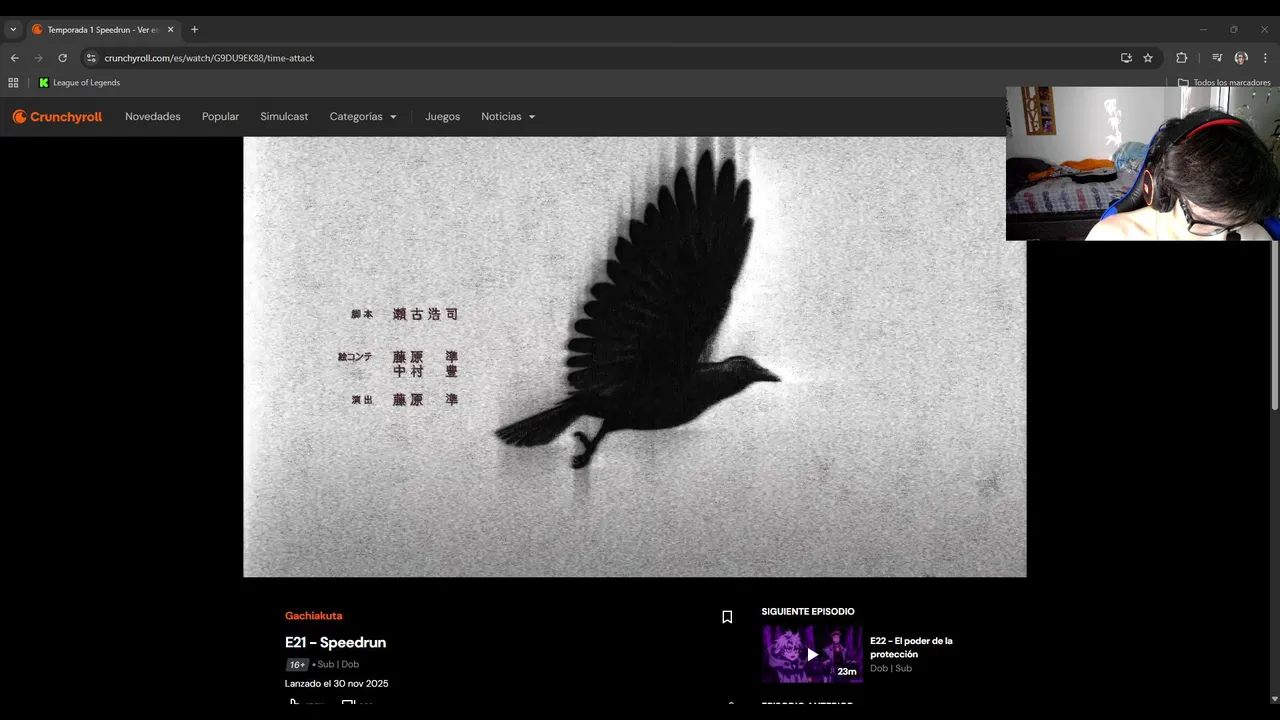Image resolution: width=1280 pixels, height=720 pixels.
Task: Play the next episode thumbnail
Action: click(812, 654)
